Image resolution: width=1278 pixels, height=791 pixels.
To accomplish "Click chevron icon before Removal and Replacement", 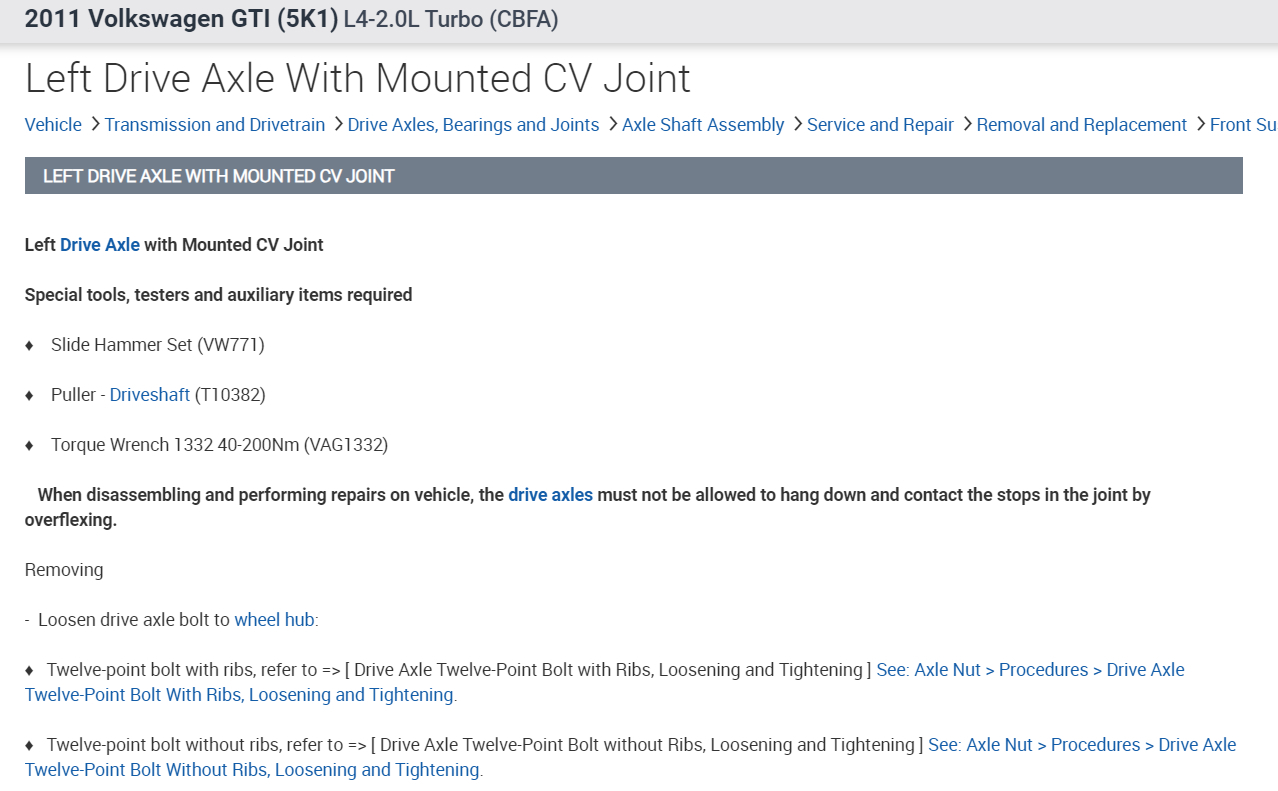I will (967, 124).
